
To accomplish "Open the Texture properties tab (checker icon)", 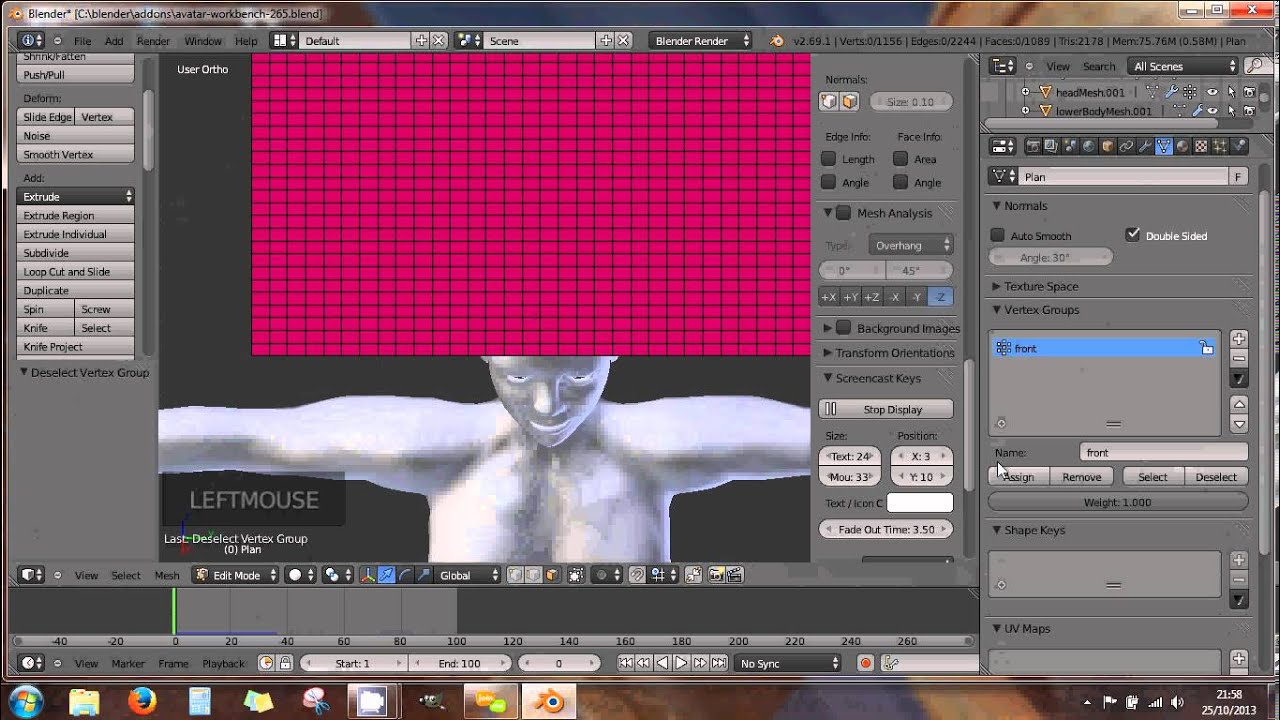I will click(x=1201, y=146).
